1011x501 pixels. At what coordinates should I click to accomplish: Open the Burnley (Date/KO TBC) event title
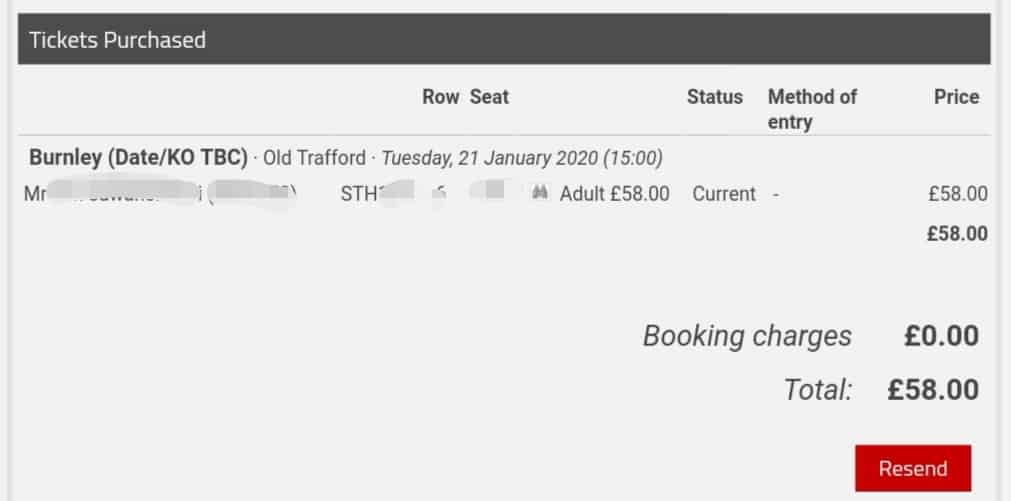click(139, 157)
